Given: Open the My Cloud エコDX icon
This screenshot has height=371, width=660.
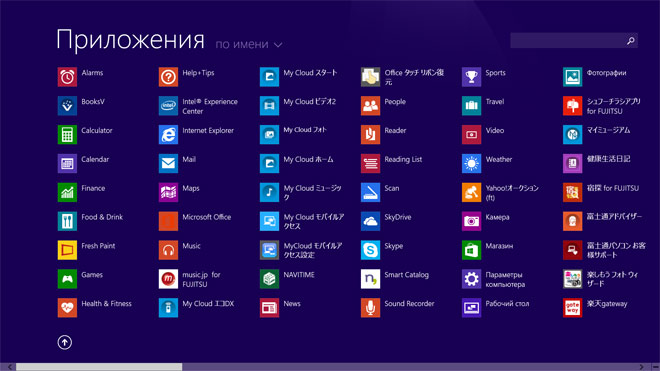Looking at the screenshot, I should 168,307.
